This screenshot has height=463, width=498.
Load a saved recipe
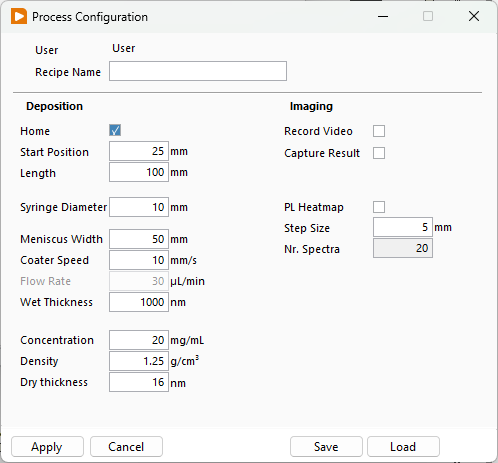(403, 447)
